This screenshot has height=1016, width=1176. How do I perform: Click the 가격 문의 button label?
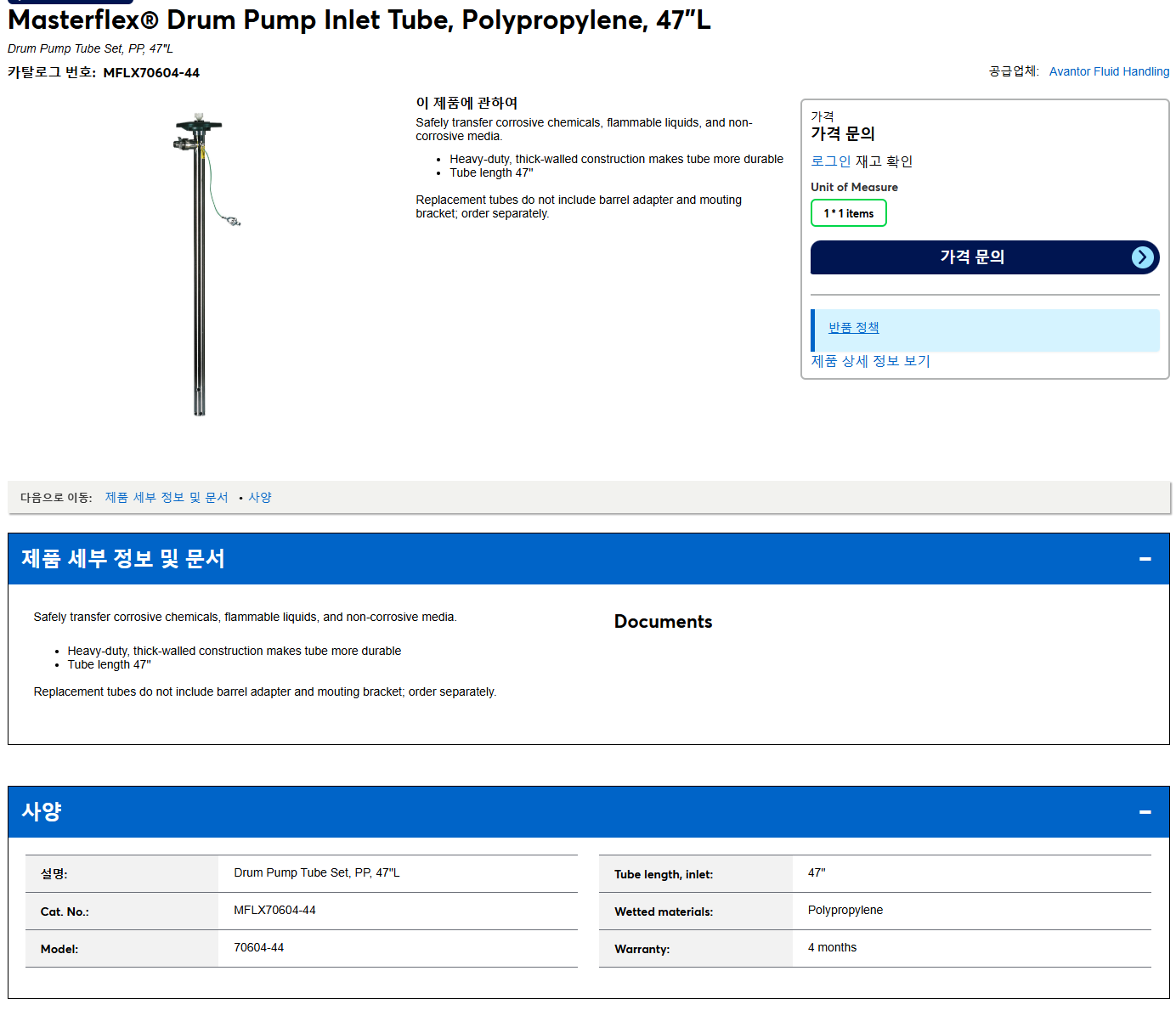tap(972, 257)
